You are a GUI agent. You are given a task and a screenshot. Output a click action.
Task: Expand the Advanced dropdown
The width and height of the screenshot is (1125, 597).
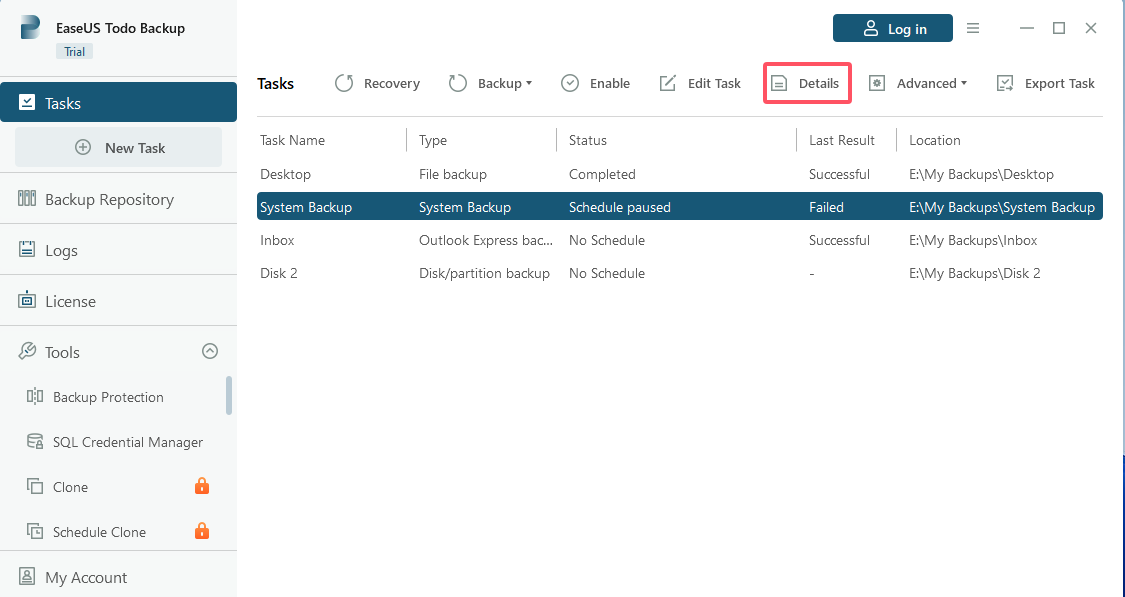tap(918, 83)
